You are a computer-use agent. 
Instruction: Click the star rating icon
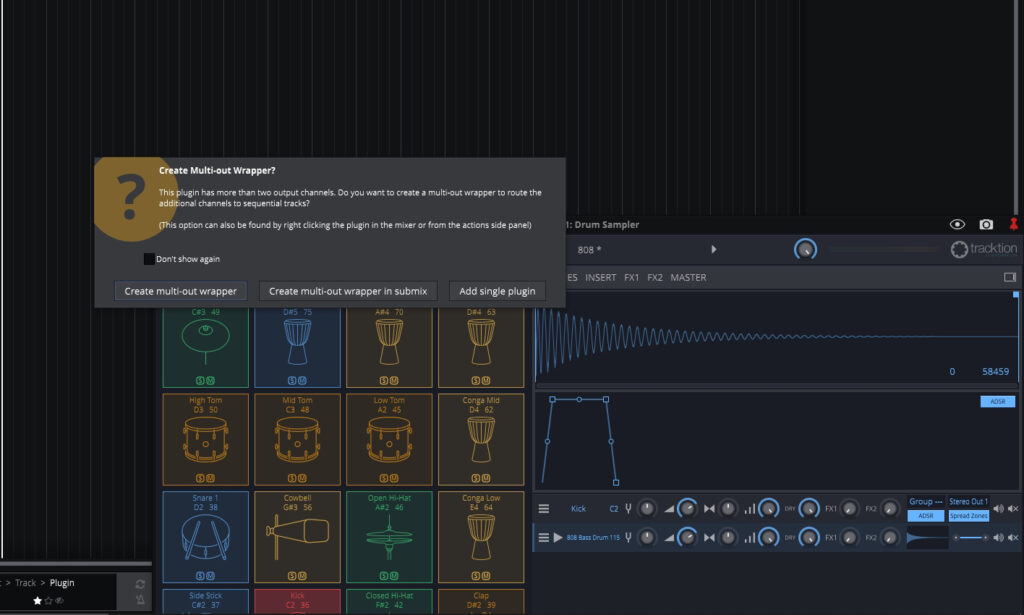37,601
